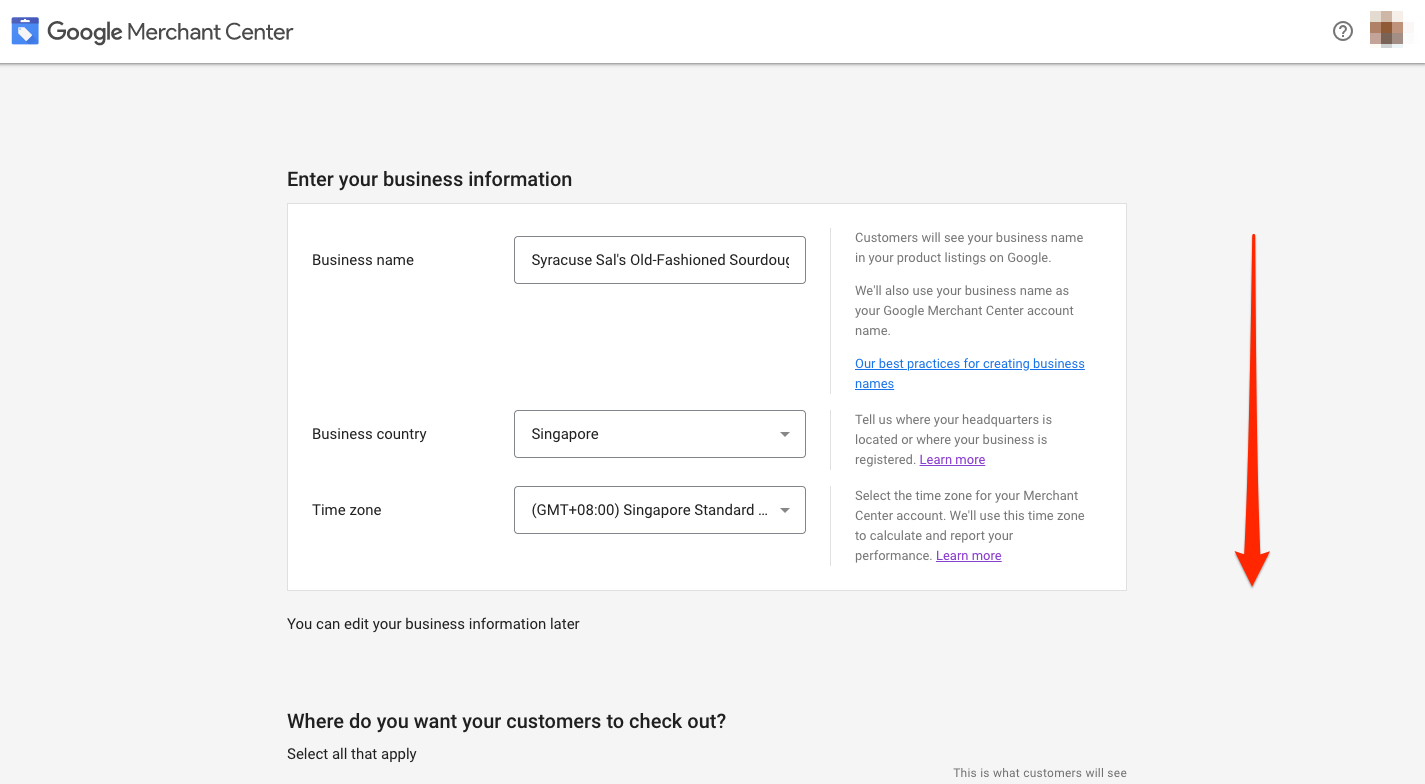
Task: Open the account profile avatar
Action: point(1387,30)
